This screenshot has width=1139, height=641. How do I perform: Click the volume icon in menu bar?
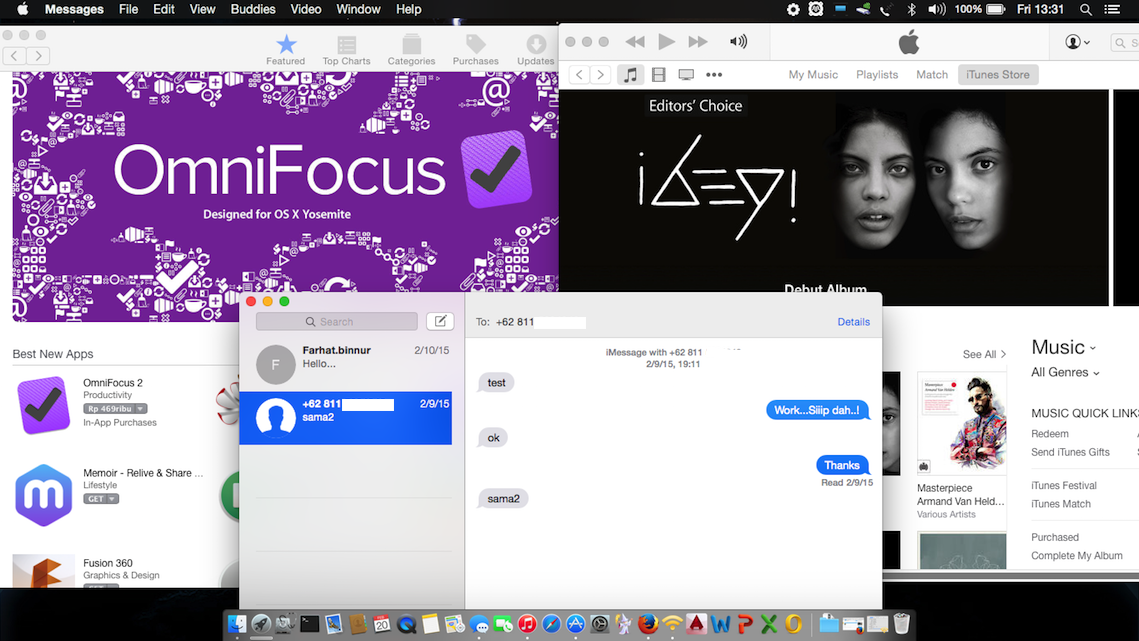click(x=936, y=9)
